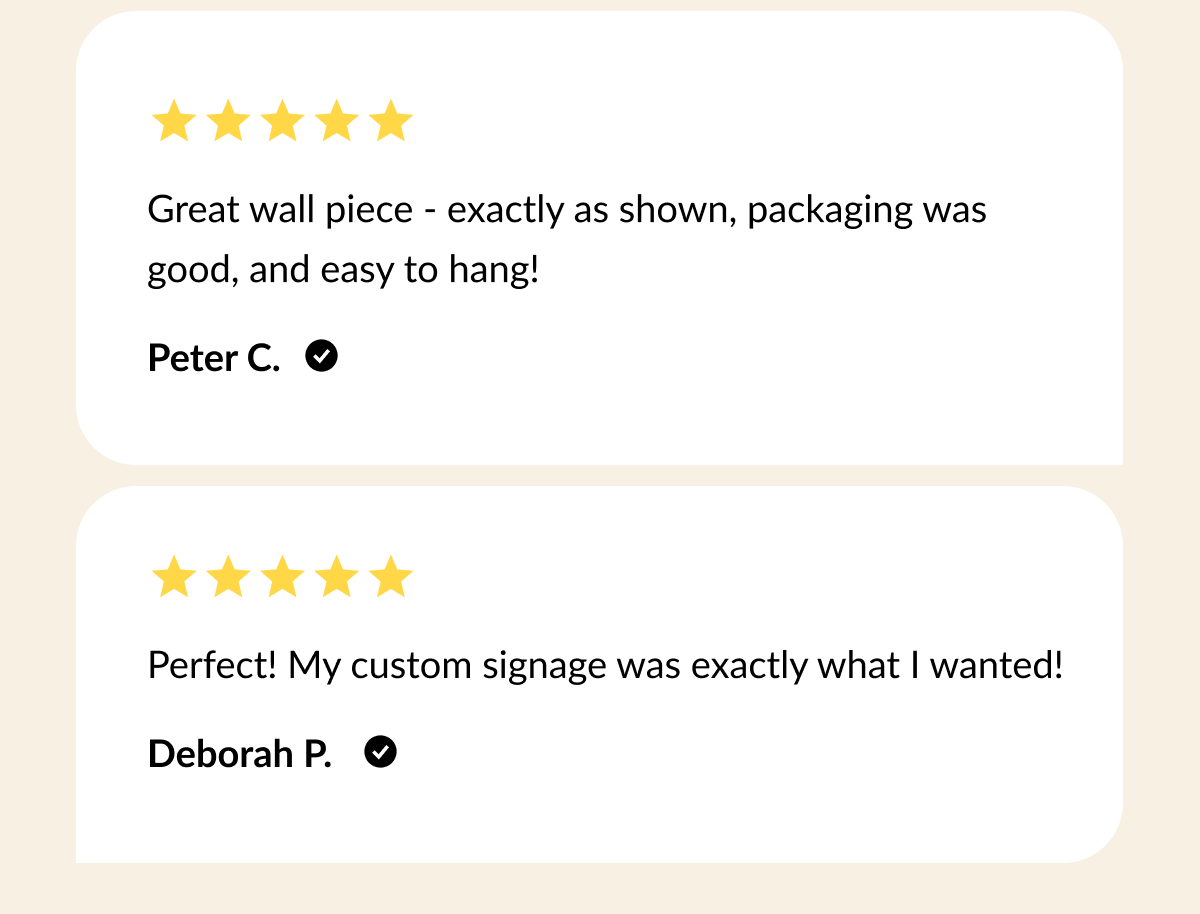Click the first star in Deborah P.'s rating
Viewport: 1200px width, 914px height.
[174, 578]
